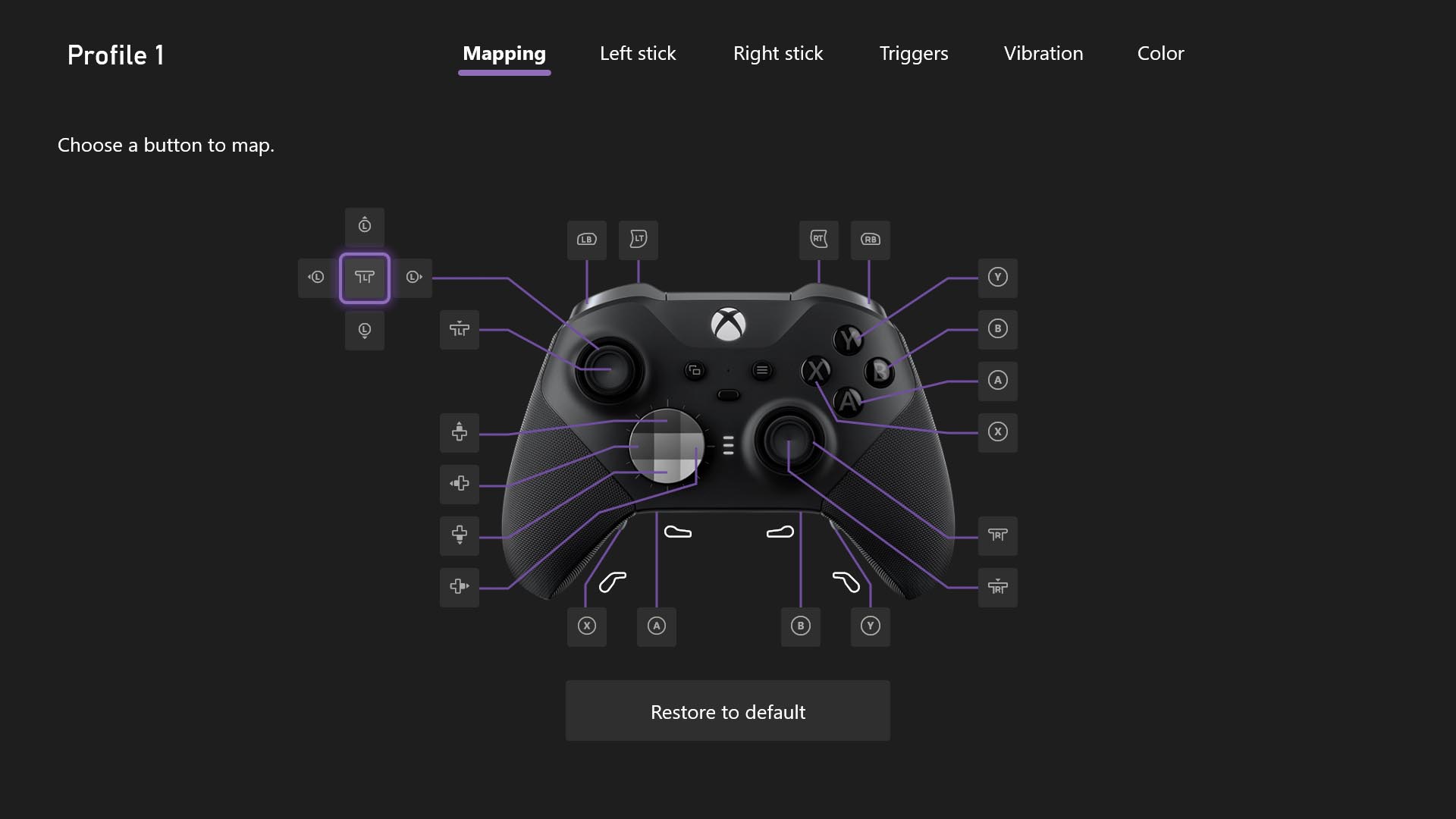Click the left trigger LT icon

pyautogui.click(x=638, y=238)
